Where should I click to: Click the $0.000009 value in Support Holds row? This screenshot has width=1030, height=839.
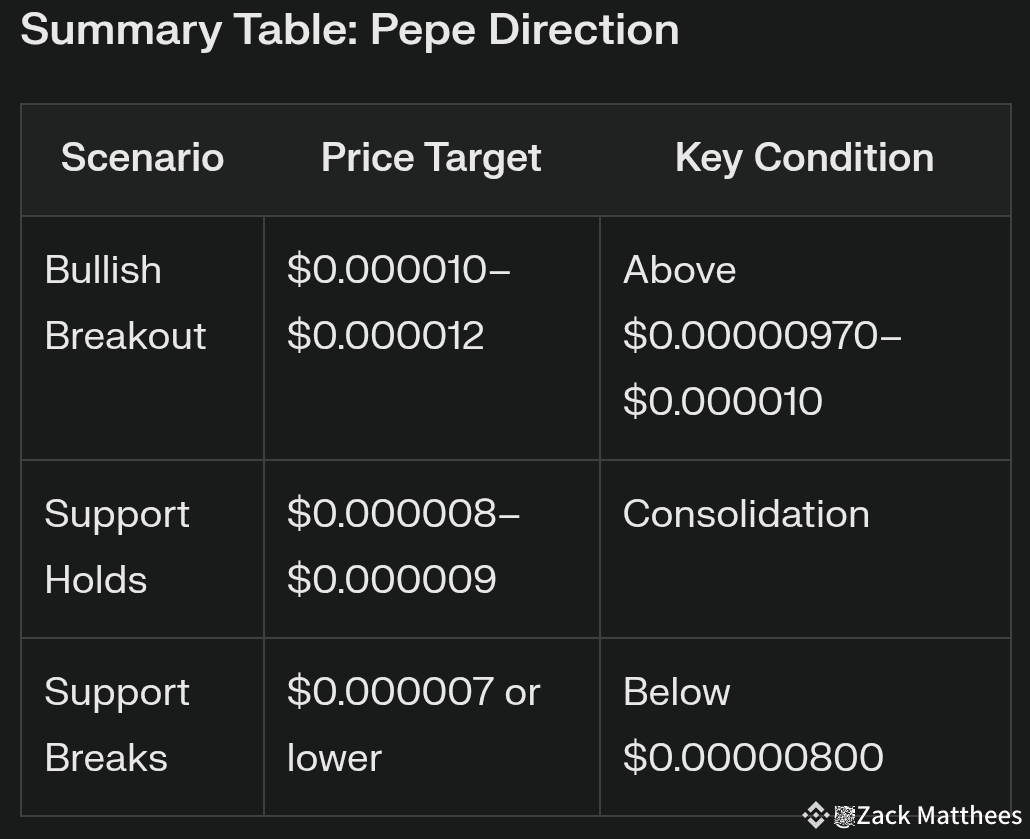(391, 580)
